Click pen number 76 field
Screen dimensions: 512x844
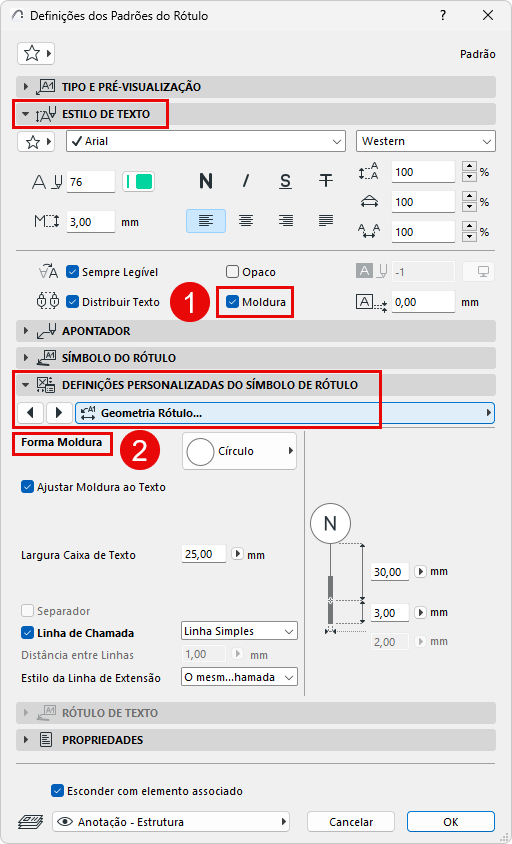coord(90,181)
